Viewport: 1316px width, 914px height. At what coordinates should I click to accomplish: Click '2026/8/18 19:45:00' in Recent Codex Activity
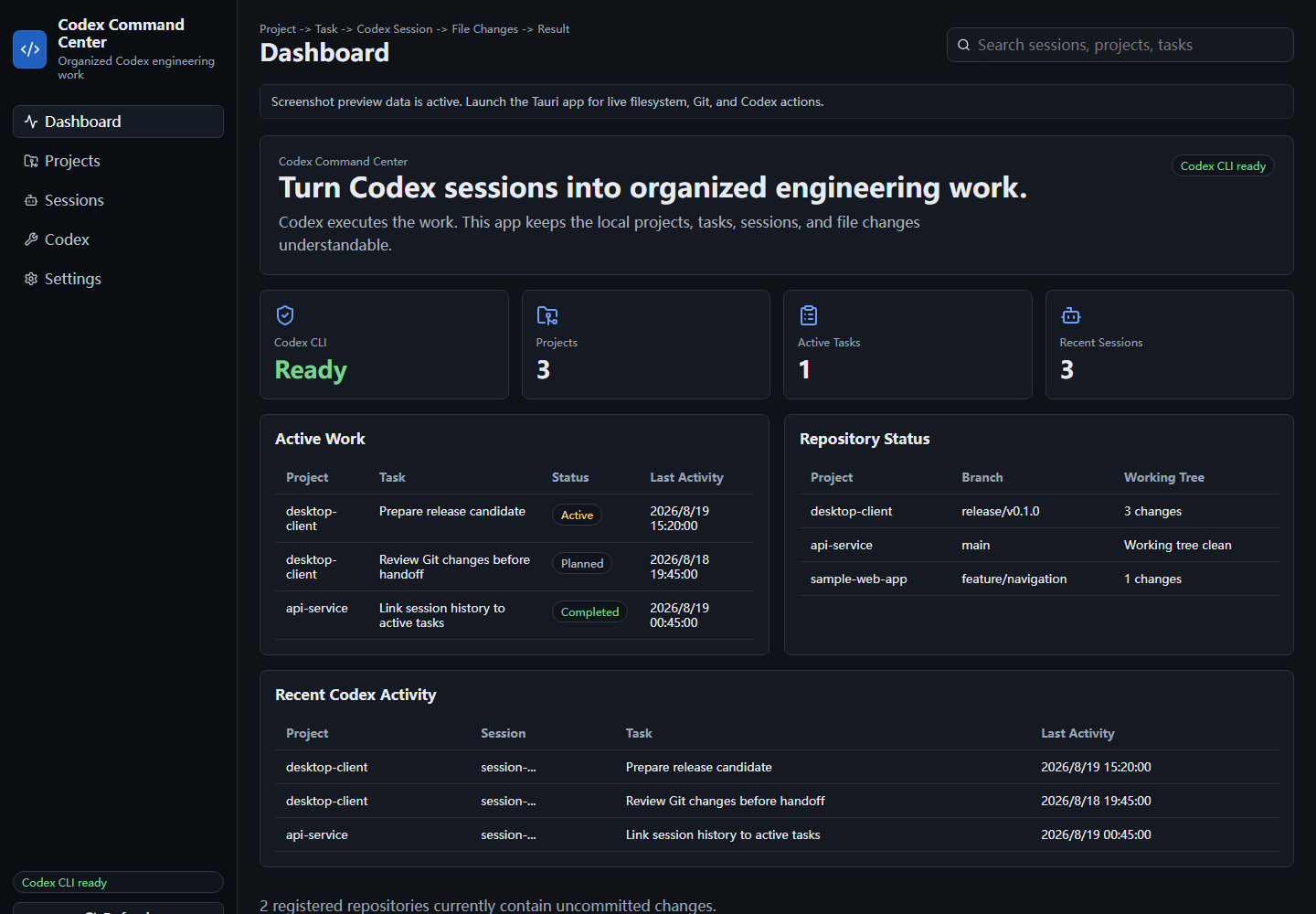[1096, 801]
